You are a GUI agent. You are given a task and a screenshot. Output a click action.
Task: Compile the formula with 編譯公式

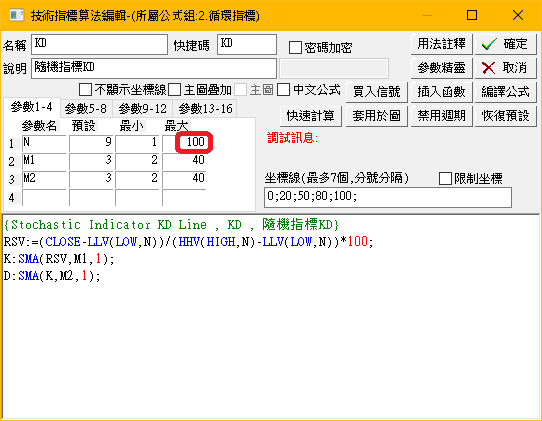pyautogui.click(x=505, y=92)
